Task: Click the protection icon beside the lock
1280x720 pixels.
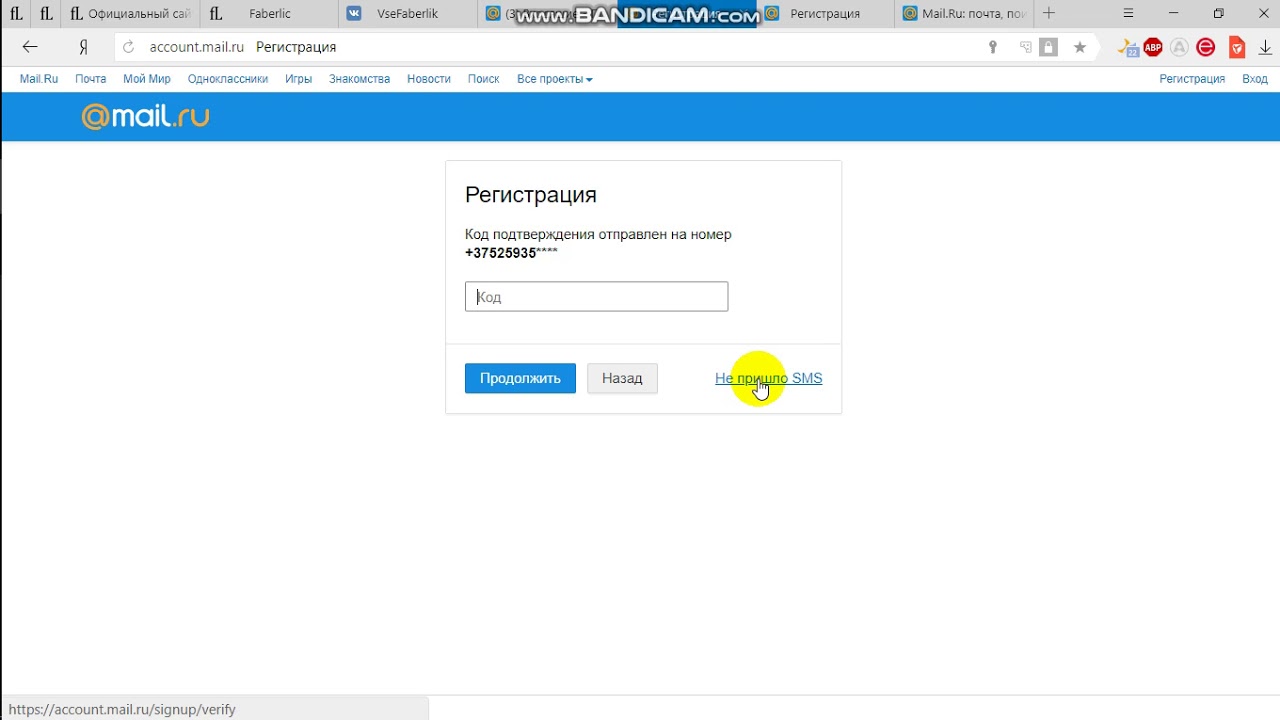Action: tap(1025, 47)
